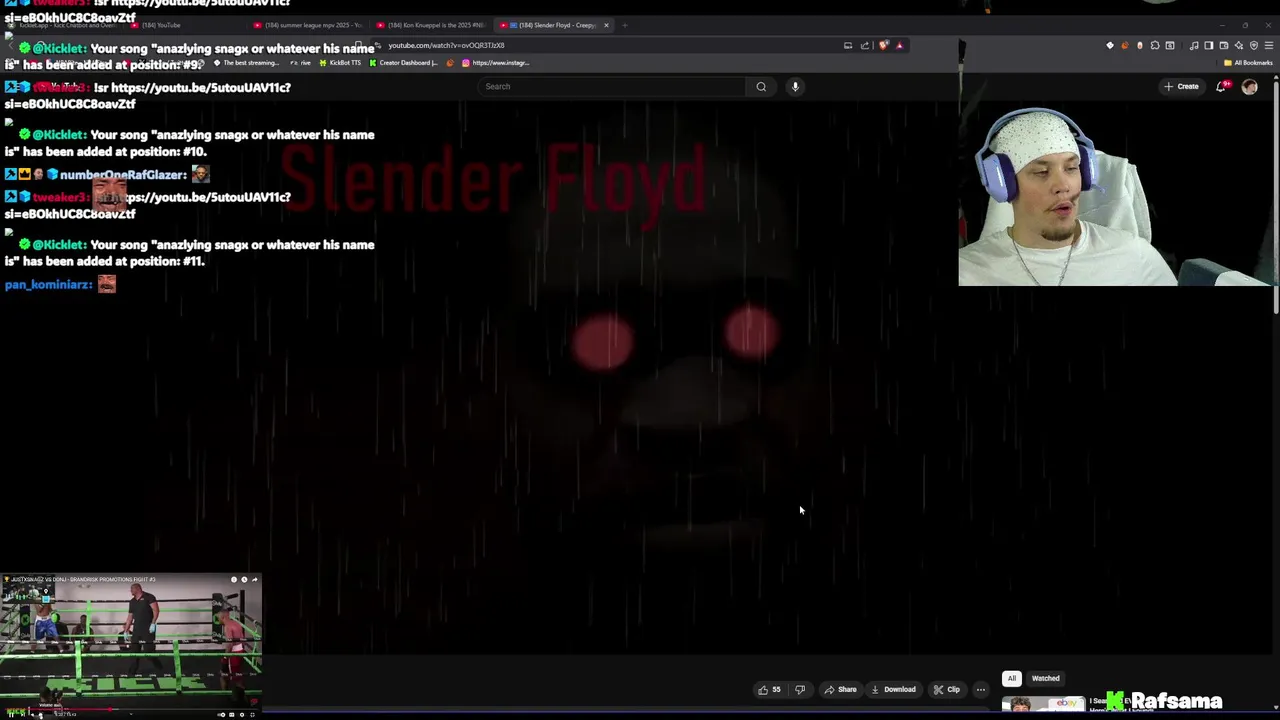Viewport: 1280px width, 720px height.
Task: Download the video
Action: [x=893, y=689]
